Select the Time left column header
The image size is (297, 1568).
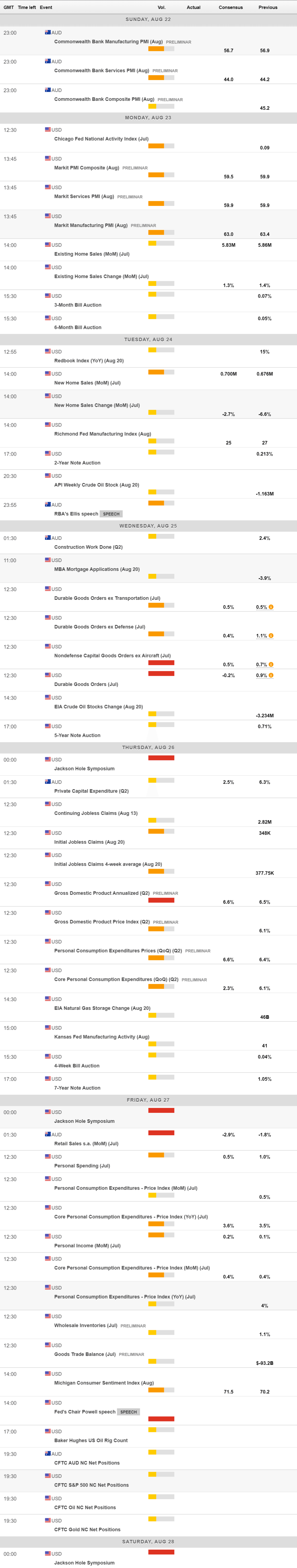(27, 7)
